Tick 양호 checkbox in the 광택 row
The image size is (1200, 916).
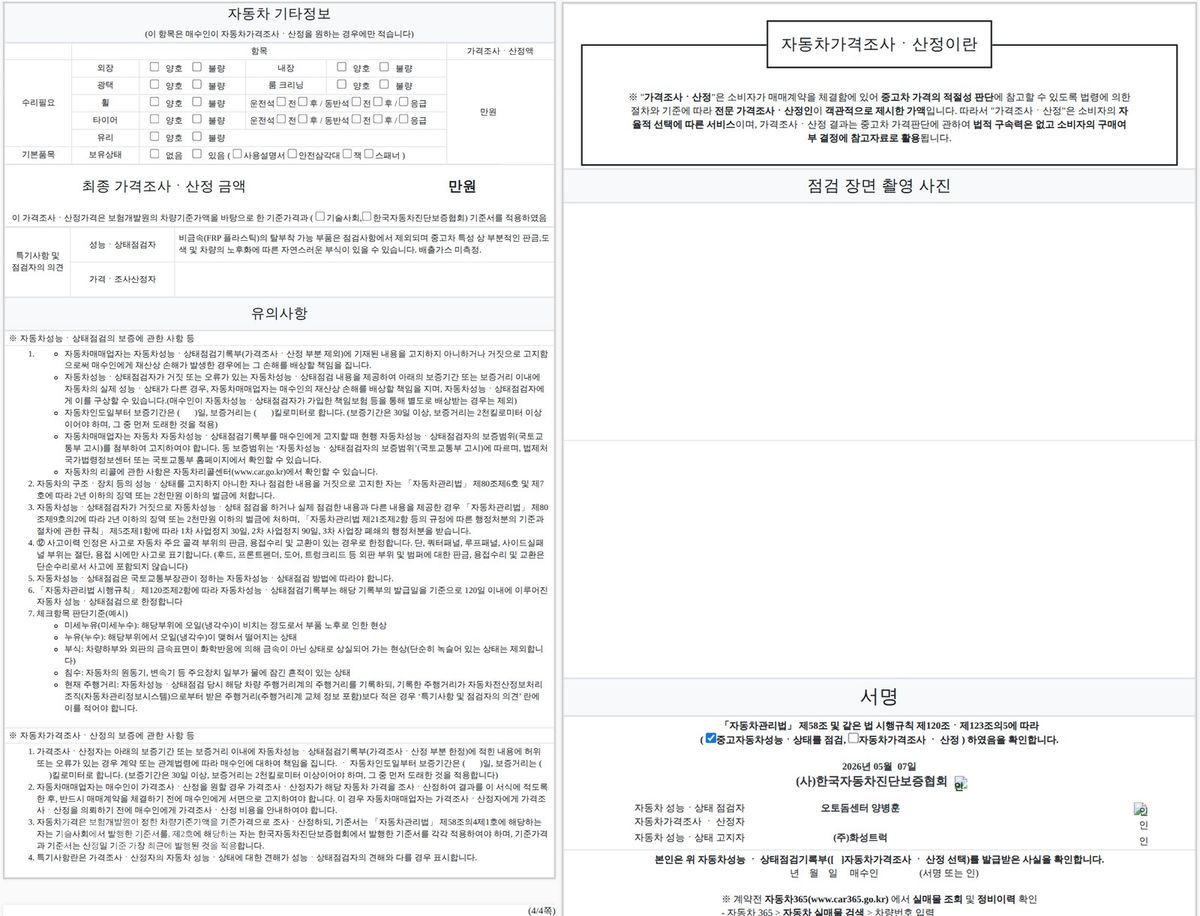tap(154, 84)
